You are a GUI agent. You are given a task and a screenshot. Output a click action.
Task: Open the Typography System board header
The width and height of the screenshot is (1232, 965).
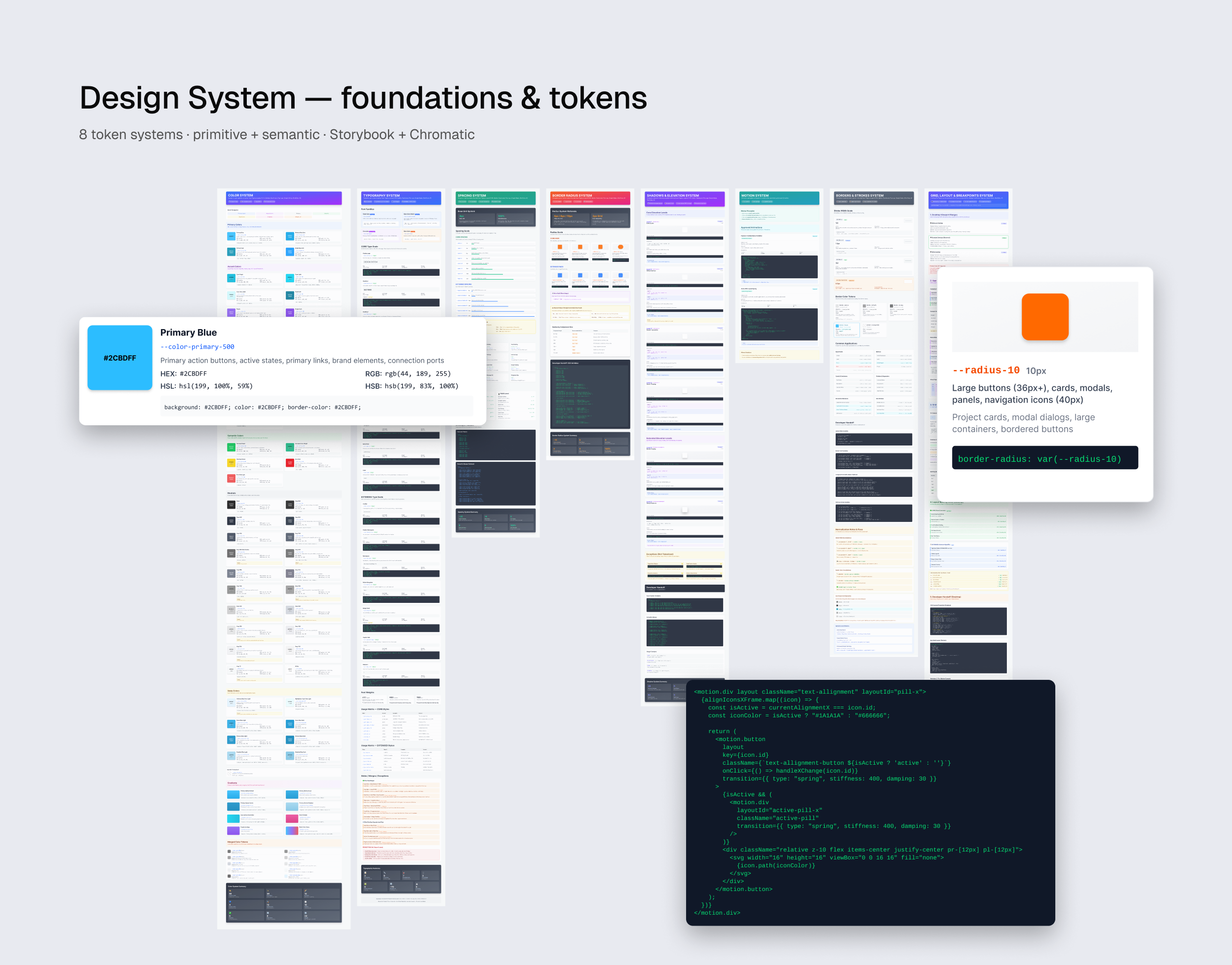[x=401, y=198]
